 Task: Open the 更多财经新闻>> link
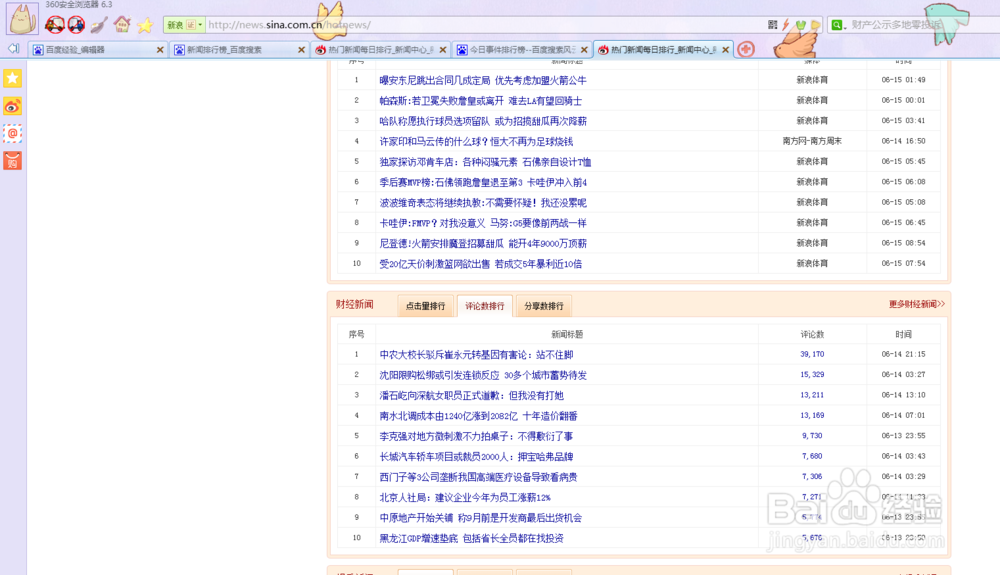tap(917, 304)
